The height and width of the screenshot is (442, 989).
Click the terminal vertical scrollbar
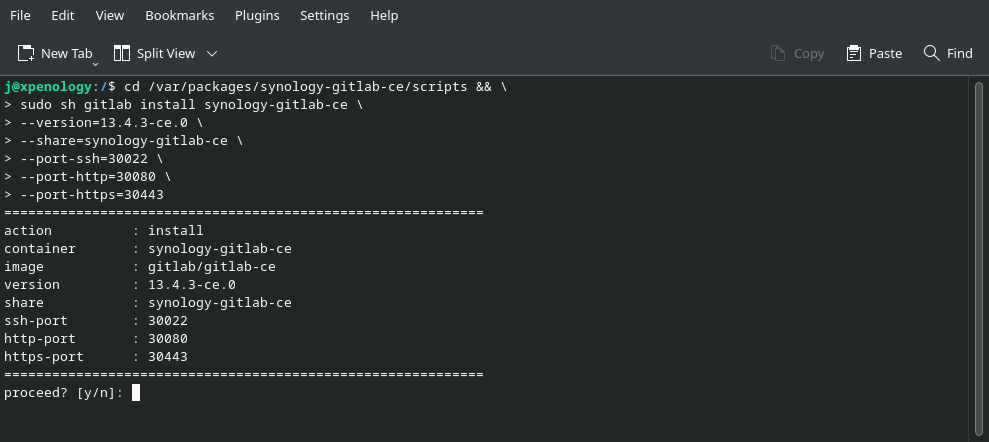tap(979, 259)
